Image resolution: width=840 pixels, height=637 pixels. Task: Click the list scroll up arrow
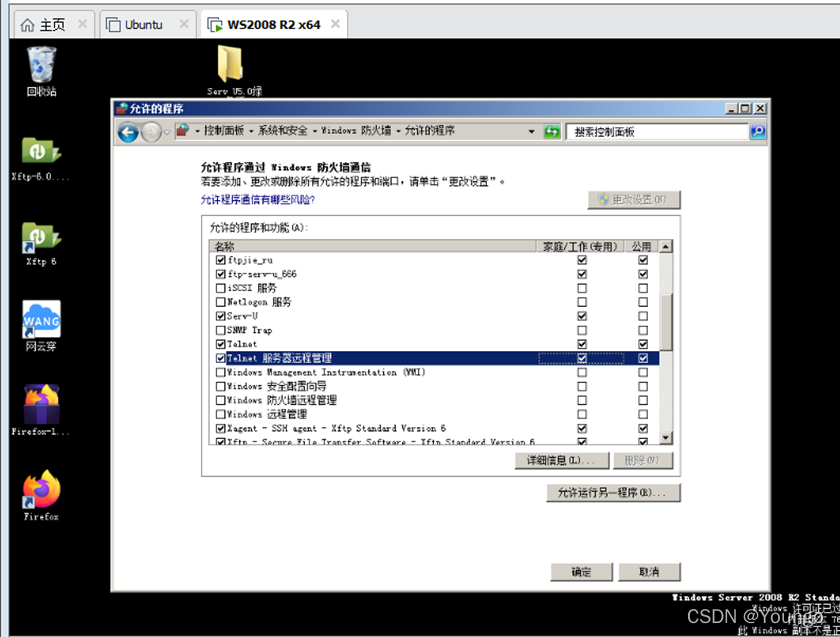click(x=666, y=247)
